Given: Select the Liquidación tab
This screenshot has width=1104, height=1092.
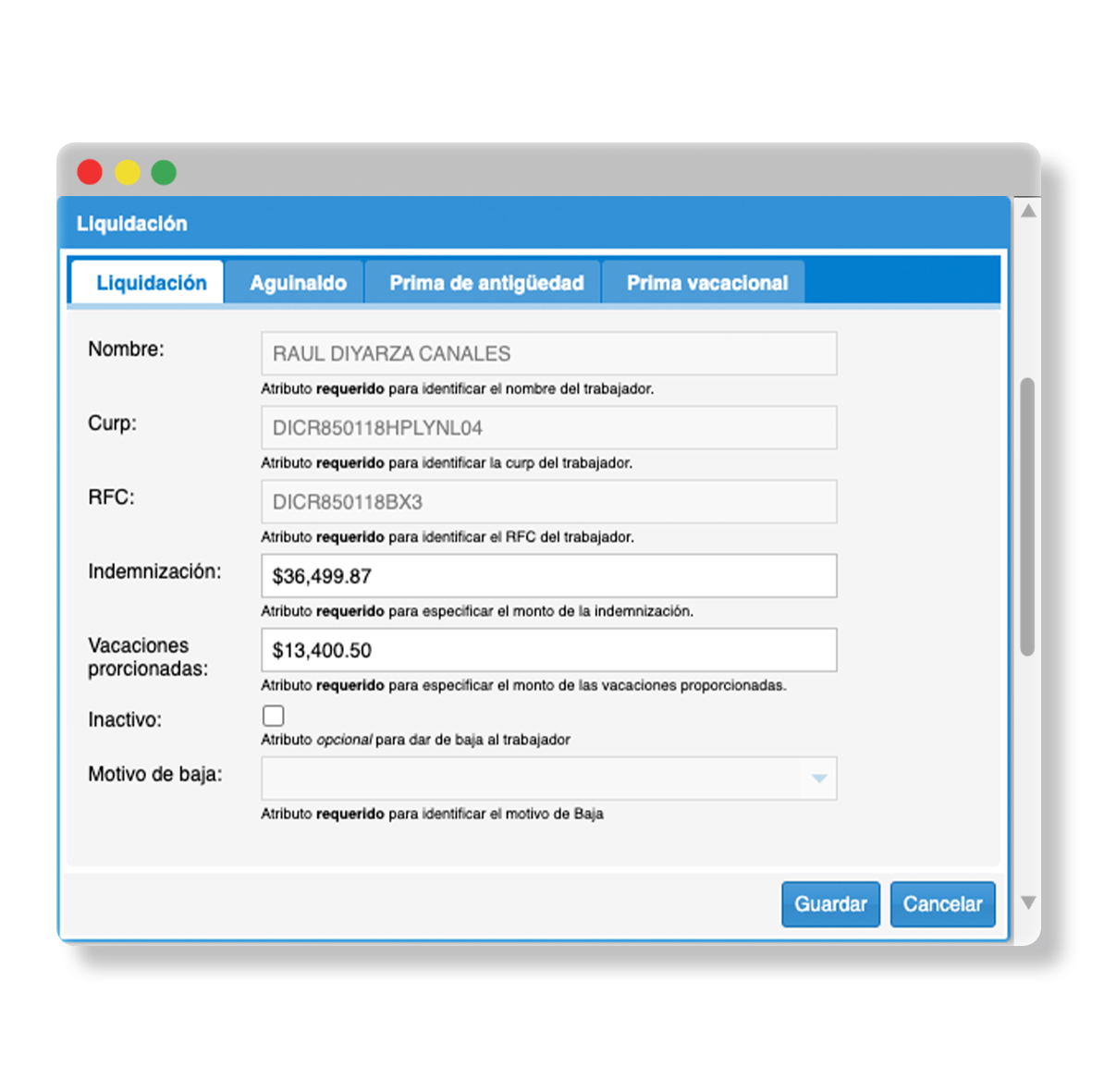Looking at the screenshot, I should point(151,283).
